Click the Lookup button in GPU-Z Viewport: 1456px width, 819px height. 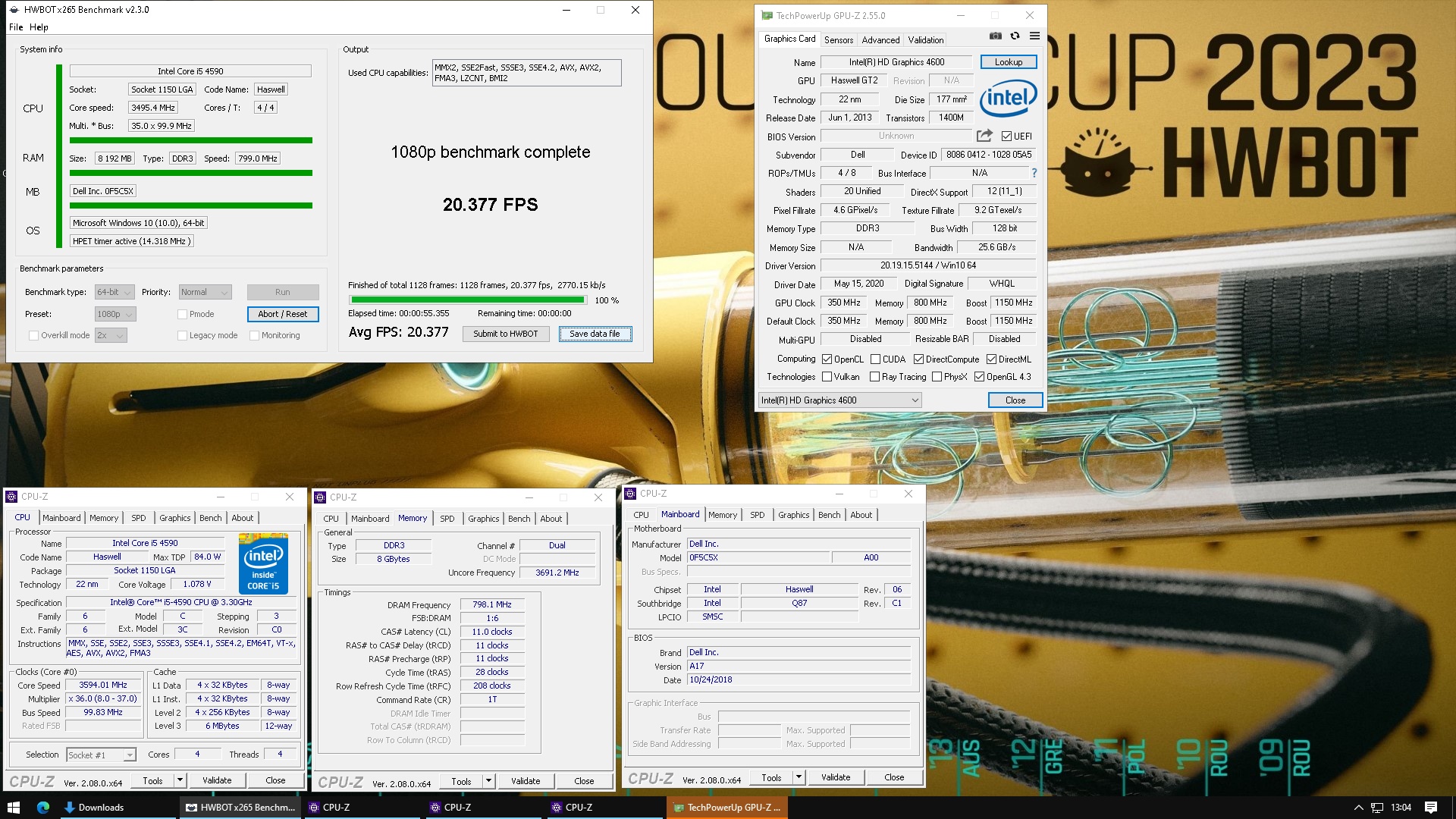point(1009,62)
